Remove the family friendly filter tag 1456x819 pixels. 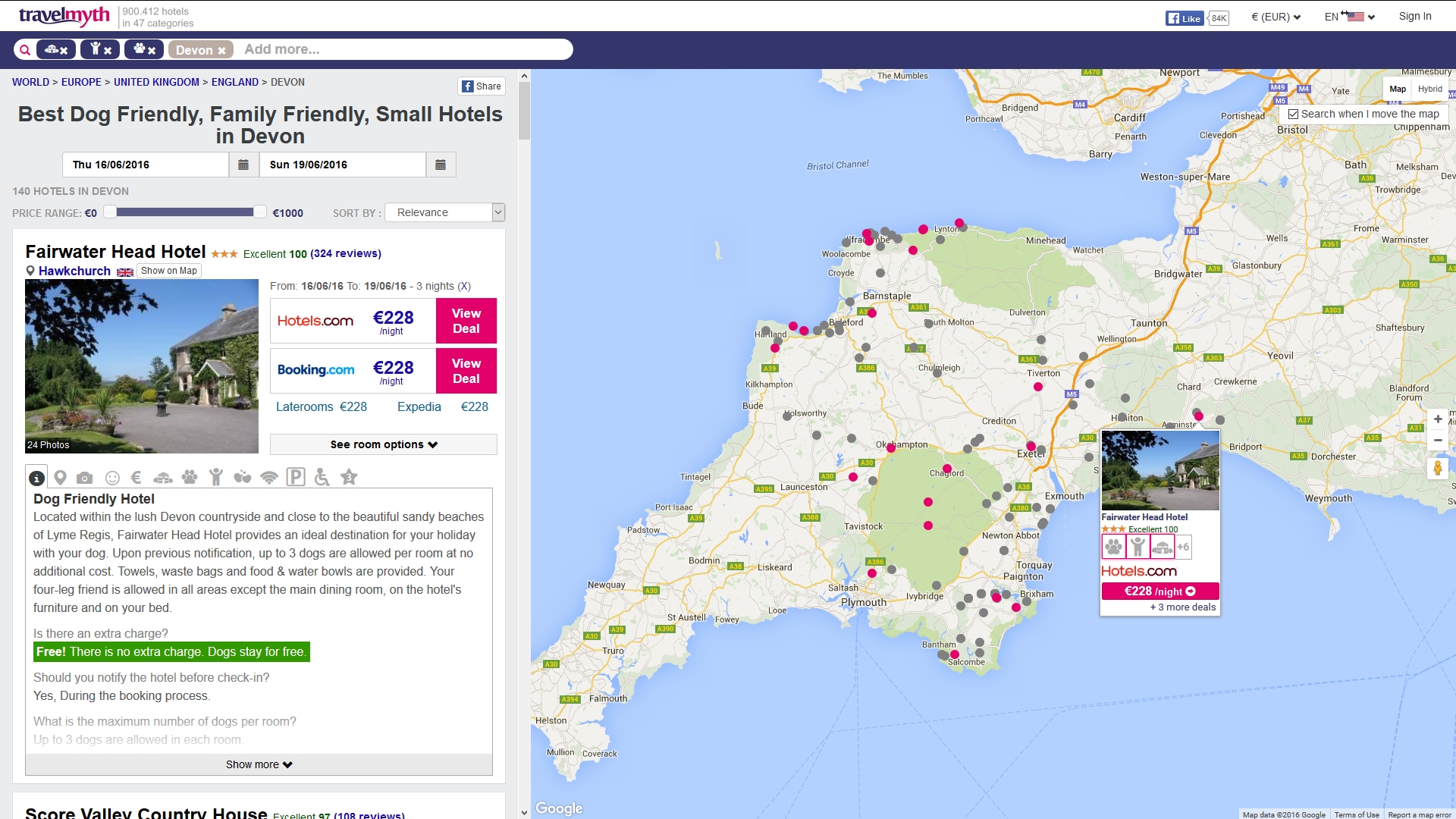click(x=108, y=51)
